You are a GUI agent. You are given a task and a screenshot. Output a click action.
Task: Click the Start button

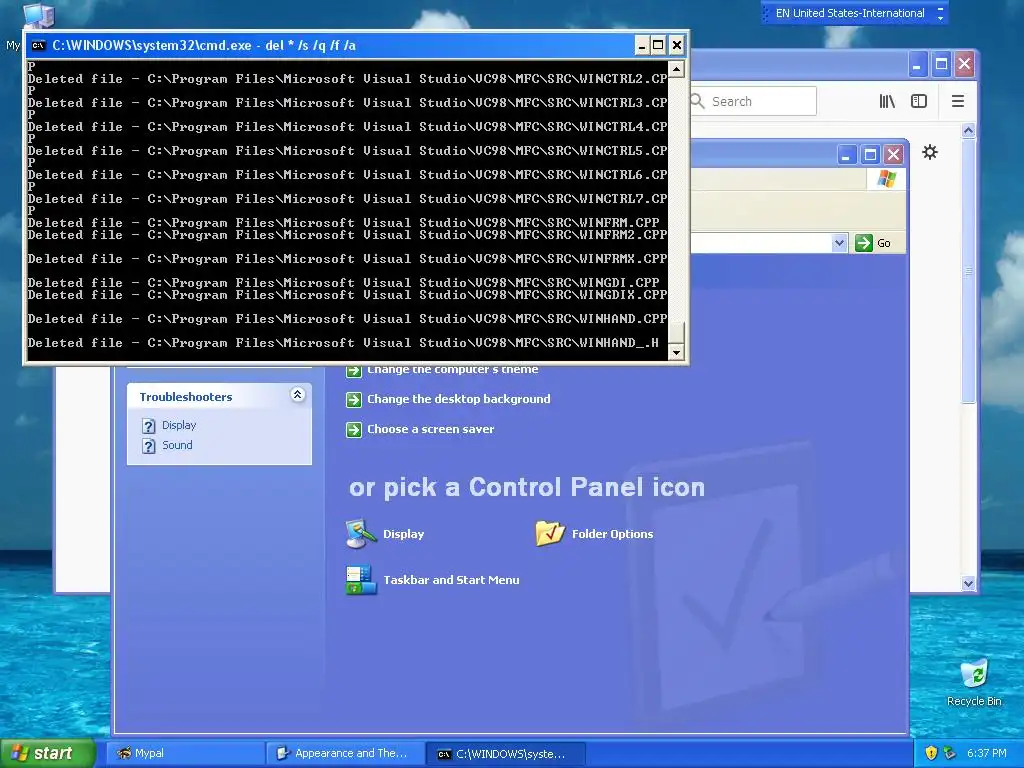pos(48,753)
